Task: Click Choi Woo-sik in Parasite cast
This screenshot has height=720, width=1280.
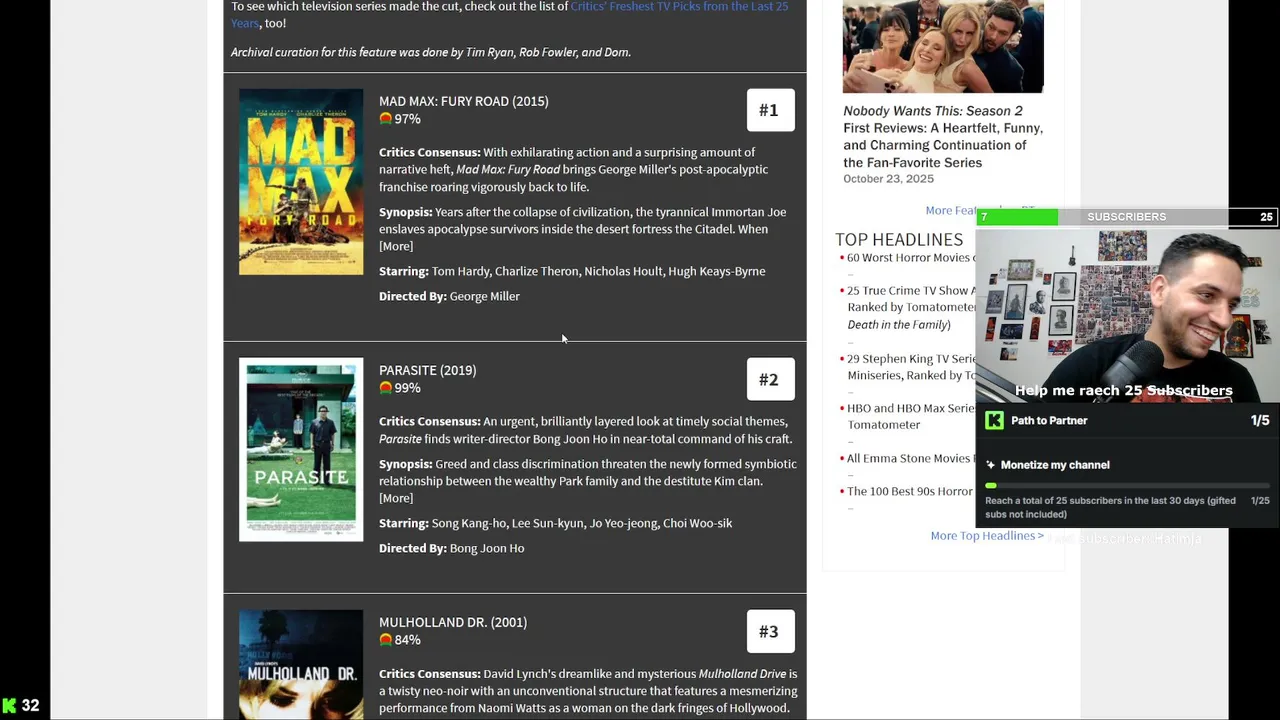Action: click(697, 523)
